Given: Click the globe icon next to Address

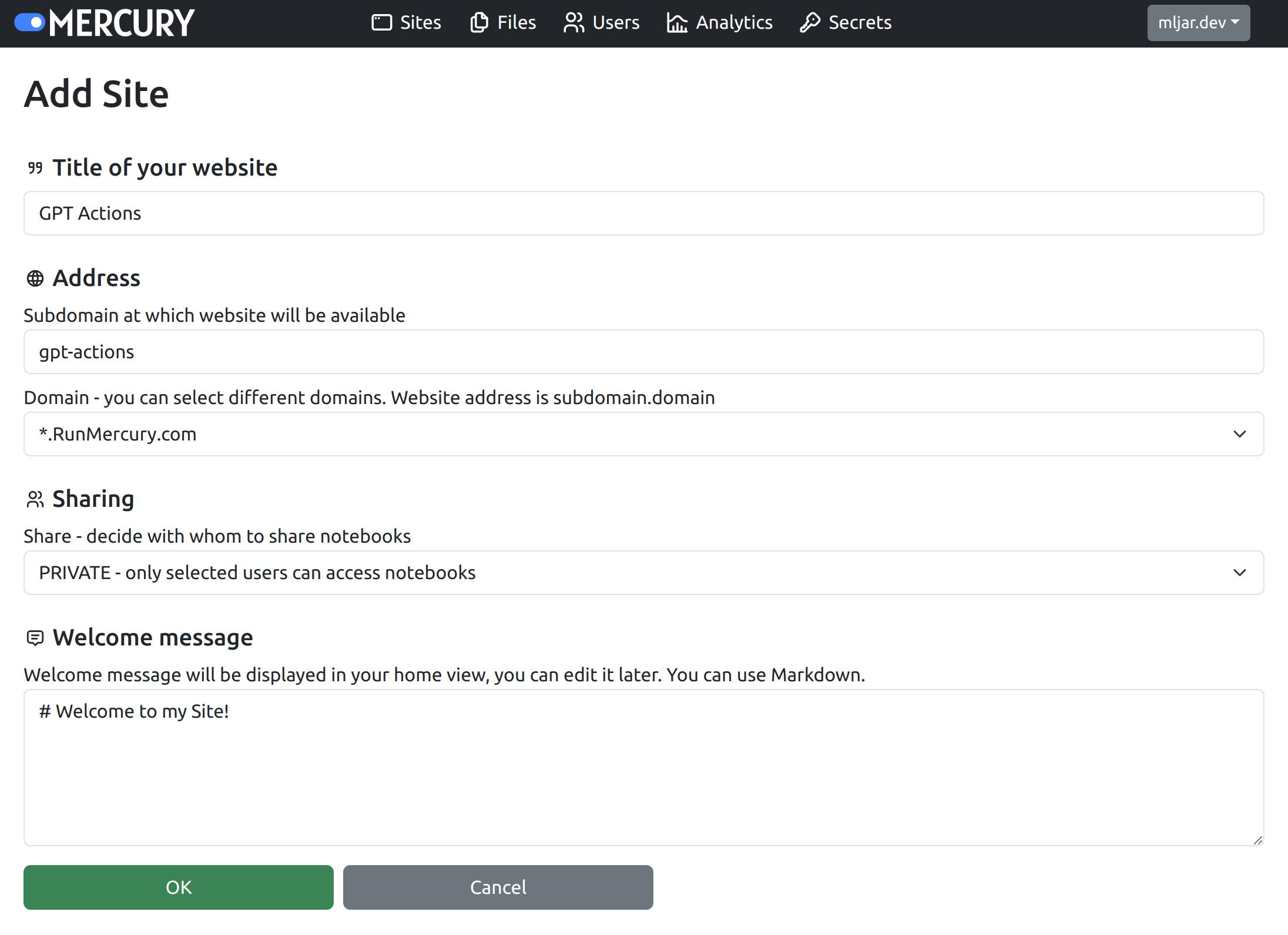Looking at the screenshot, I should click(x=35, y=278).
